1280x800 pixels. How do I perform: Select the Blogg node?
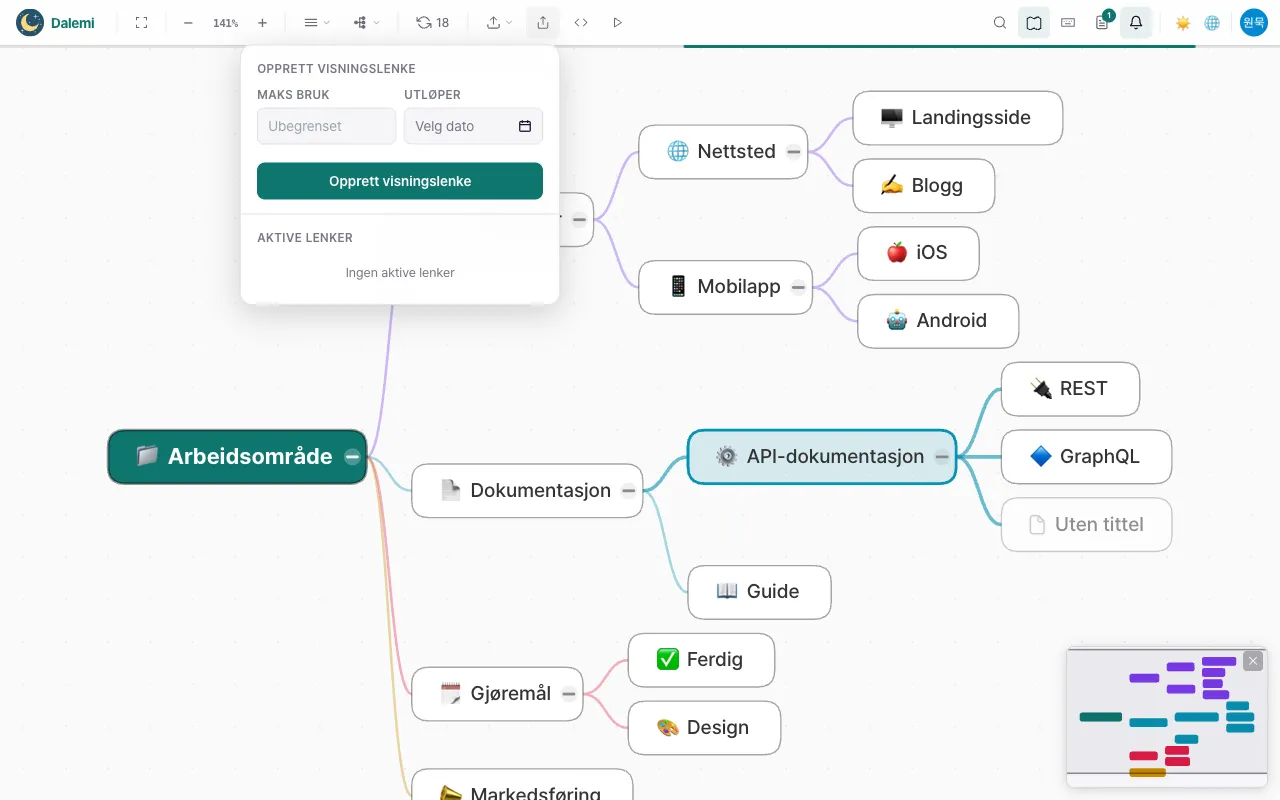click(x=923, y=186)
